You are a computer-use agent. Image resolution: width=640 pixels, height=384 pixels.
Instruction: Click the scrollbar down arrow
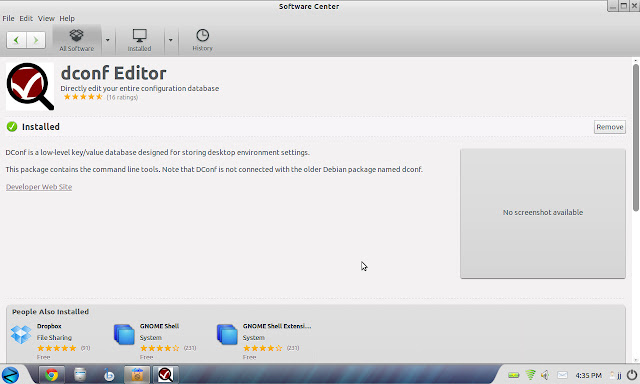click(x=636, y=360)
